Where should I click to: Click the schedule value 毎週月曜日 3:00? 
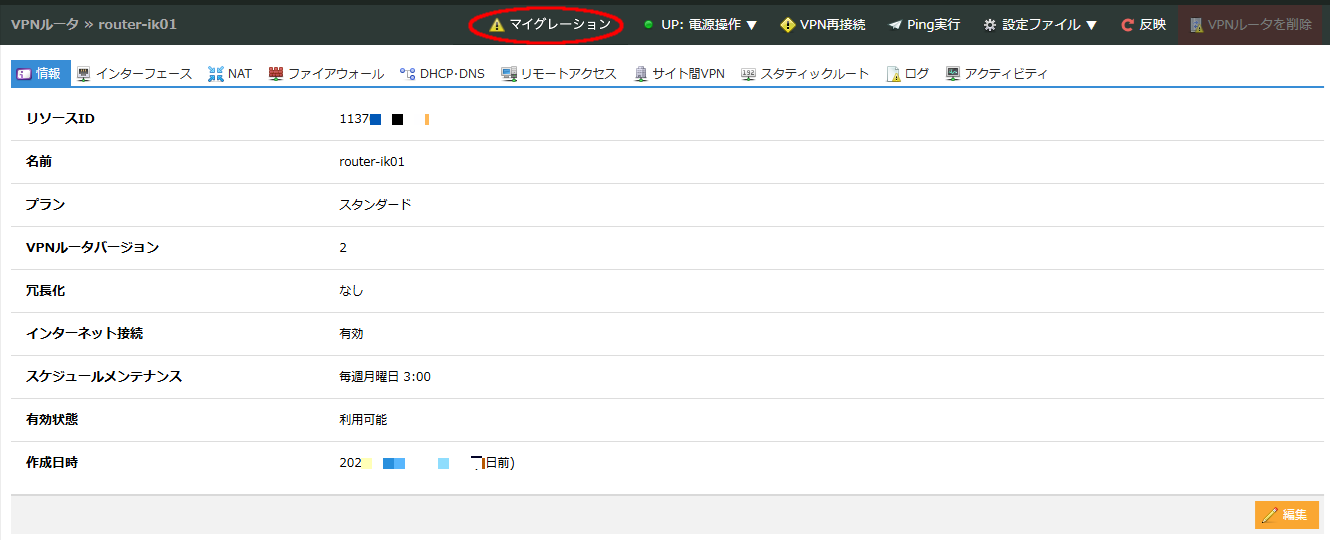pos(385,377)
